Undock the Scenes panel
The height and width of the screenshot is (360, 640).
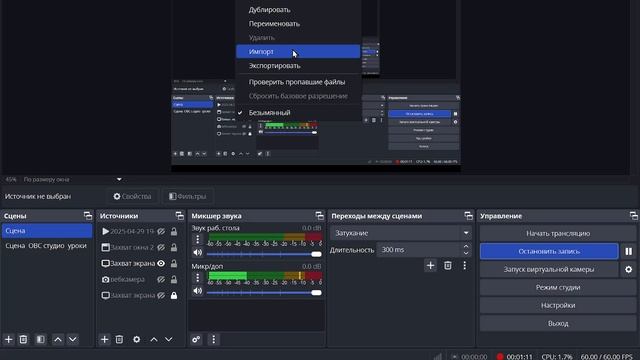coord(88,216)
